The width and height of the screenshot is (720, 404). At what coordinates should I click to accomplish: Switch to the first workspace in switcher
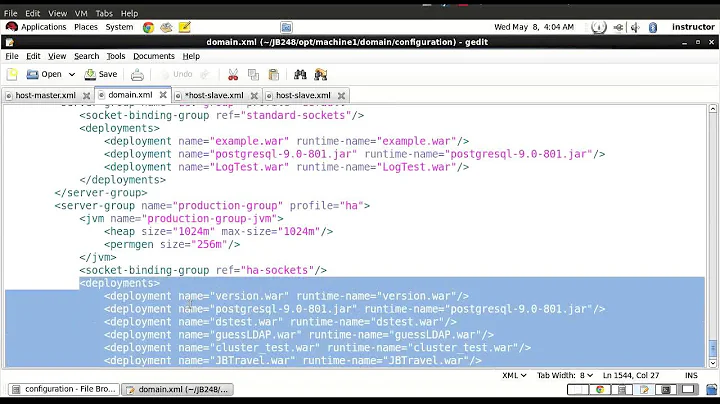(x=577, y=390)
